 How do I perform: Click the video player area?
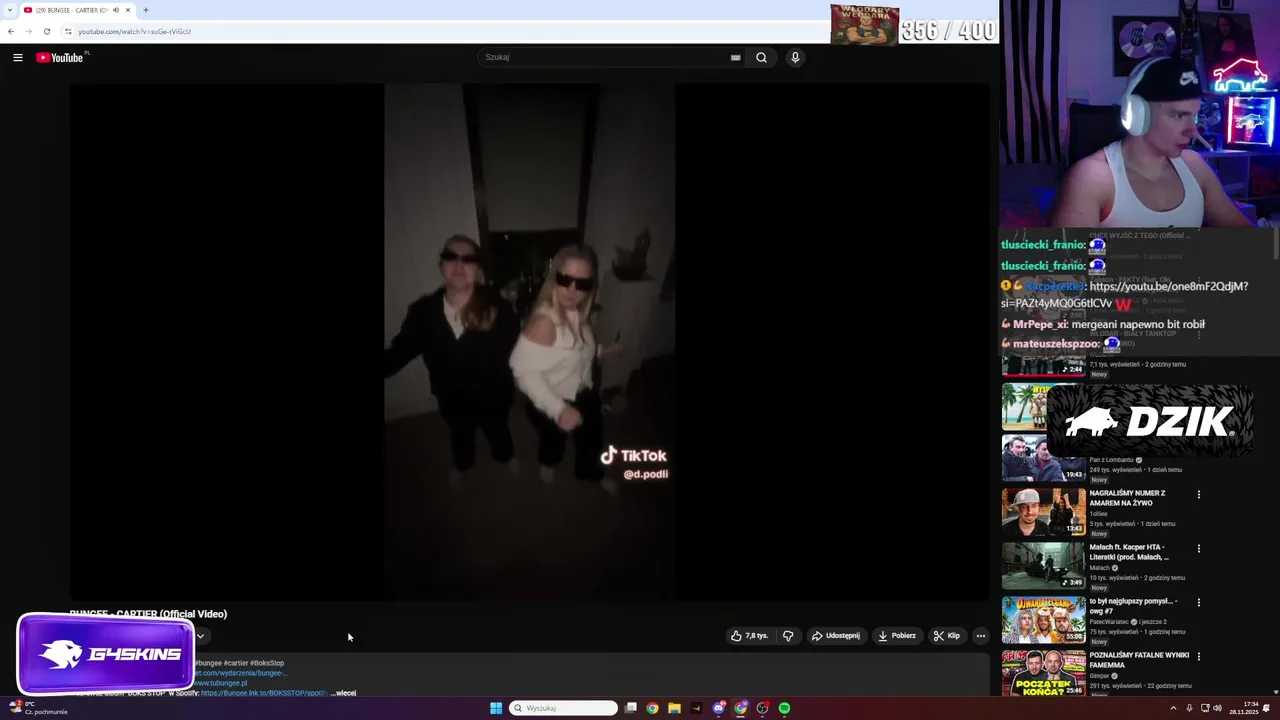pos(529,341)
